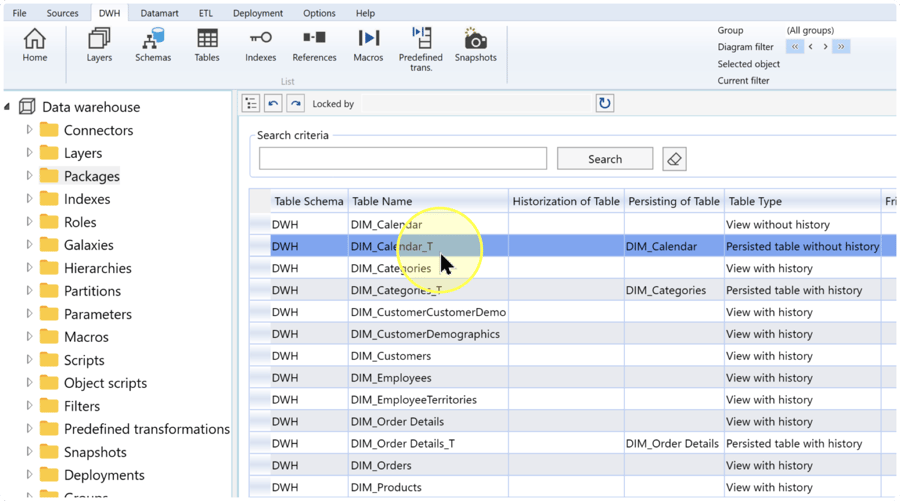Click the refresh icon beside Locked by
Image resolution: width=900 pixels, height=501 pixels.
[x=604, y=103]
